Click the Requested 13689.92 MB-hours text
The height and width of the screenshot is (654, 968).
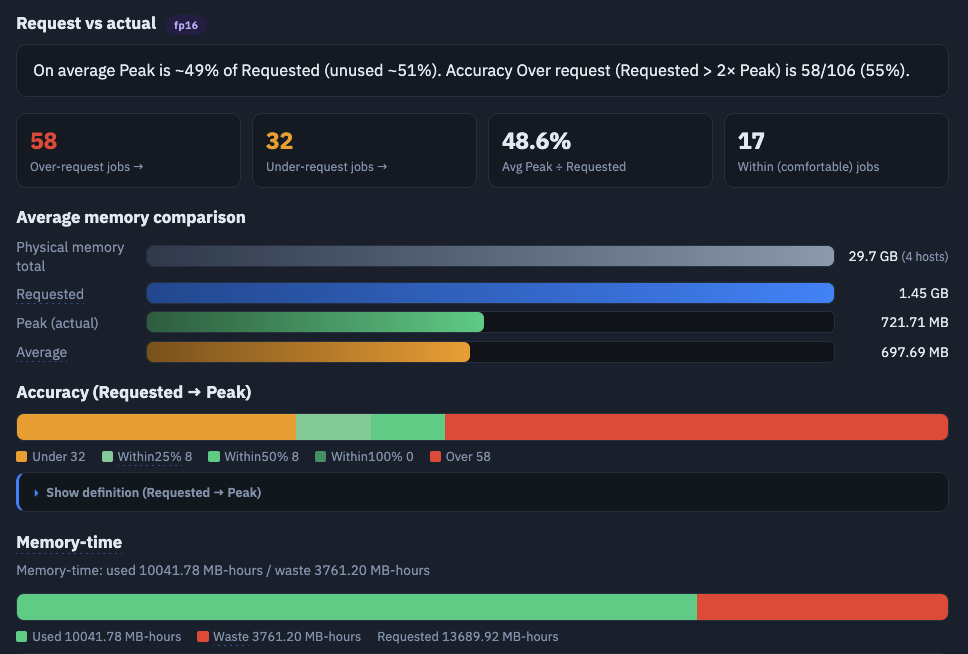point(468,637)
